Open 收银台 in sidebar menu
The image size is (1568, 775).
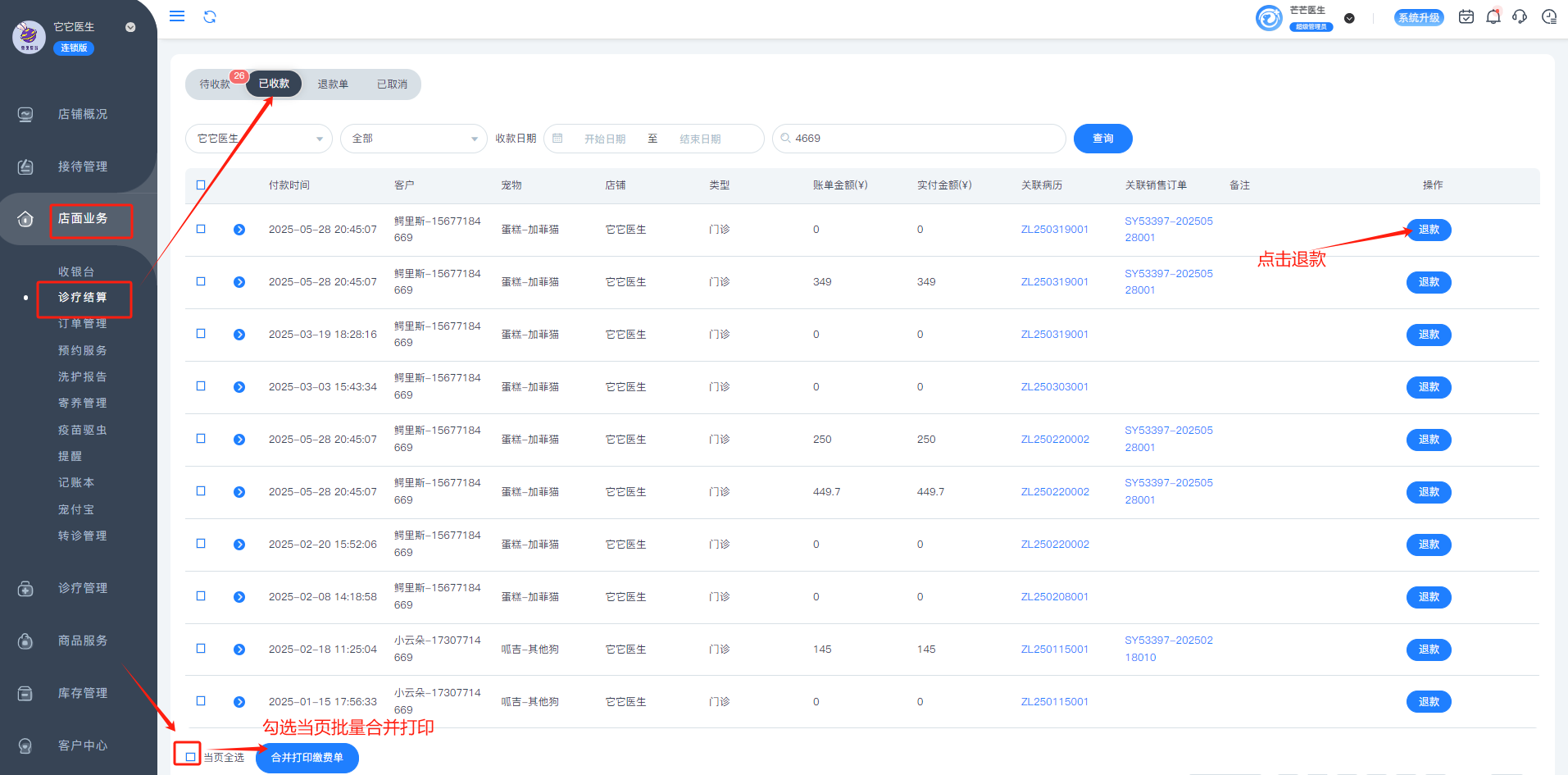click(x=76, y=271)
